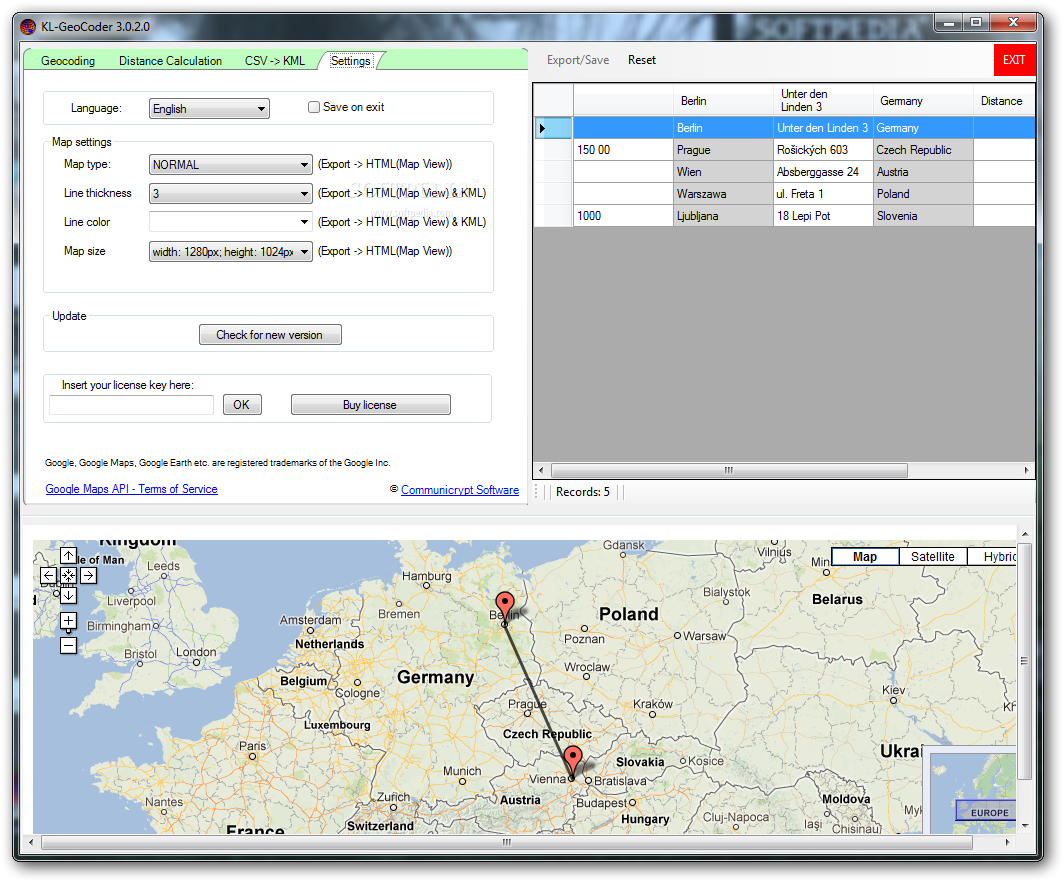Click Check for new version button

(270, 335)
